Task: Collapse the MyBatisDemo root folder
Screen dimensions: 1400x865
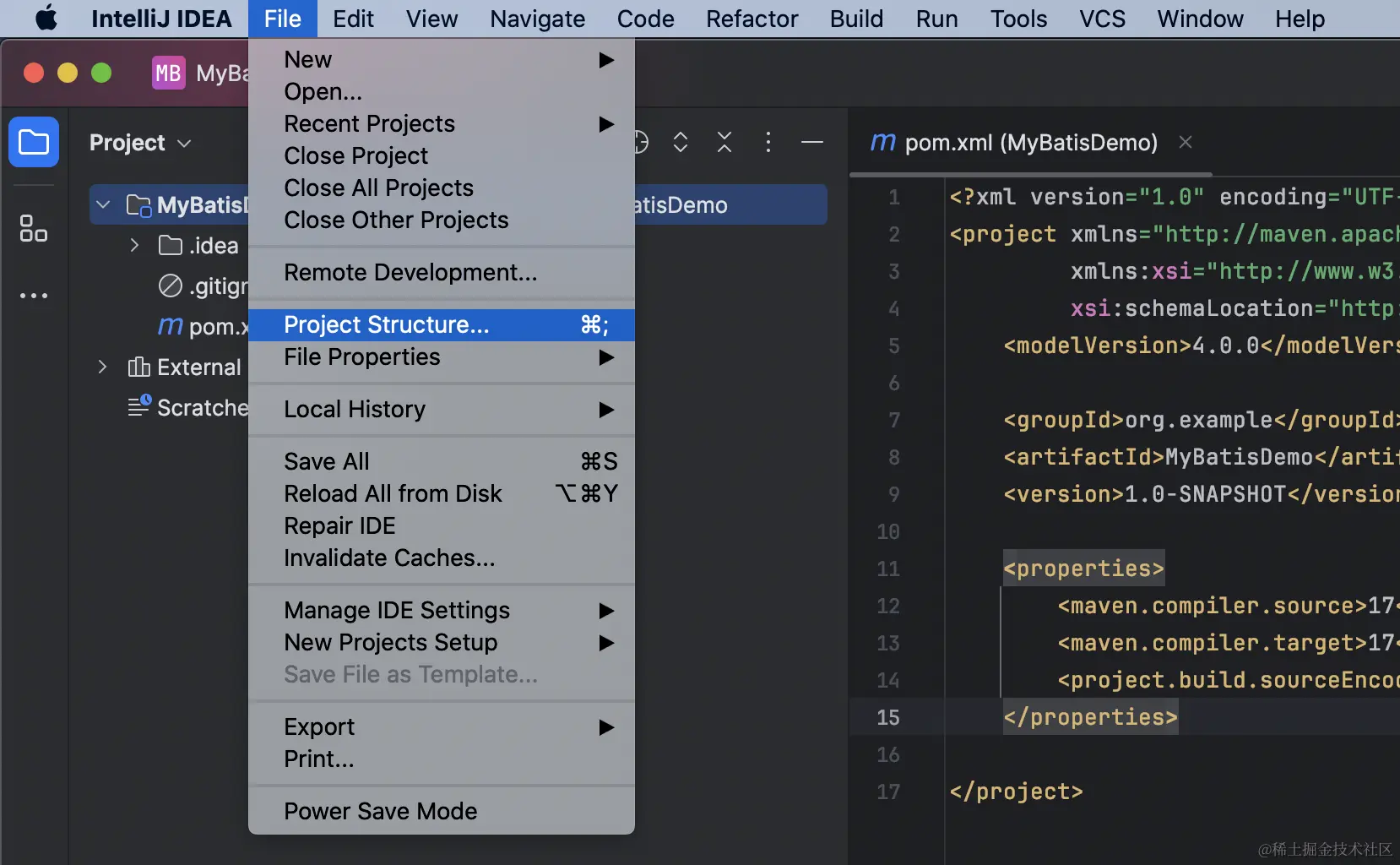Action: click(103, 205)
